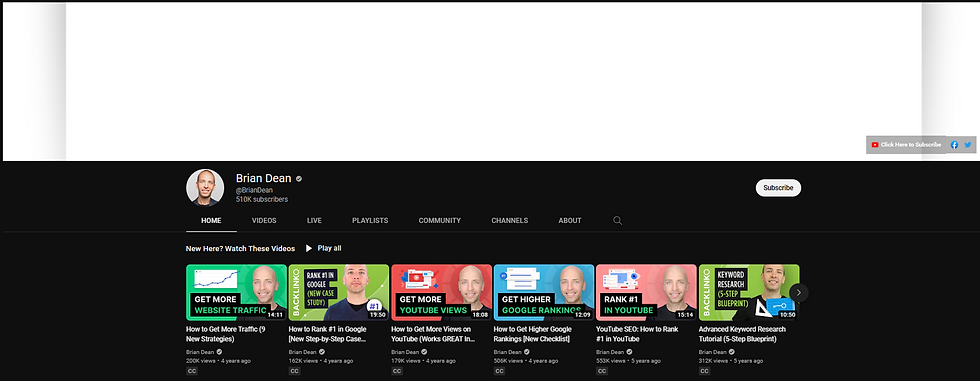
Task: Click CC badge under Get More Views video
Action: pyautogui.click(x=397, y=371)
